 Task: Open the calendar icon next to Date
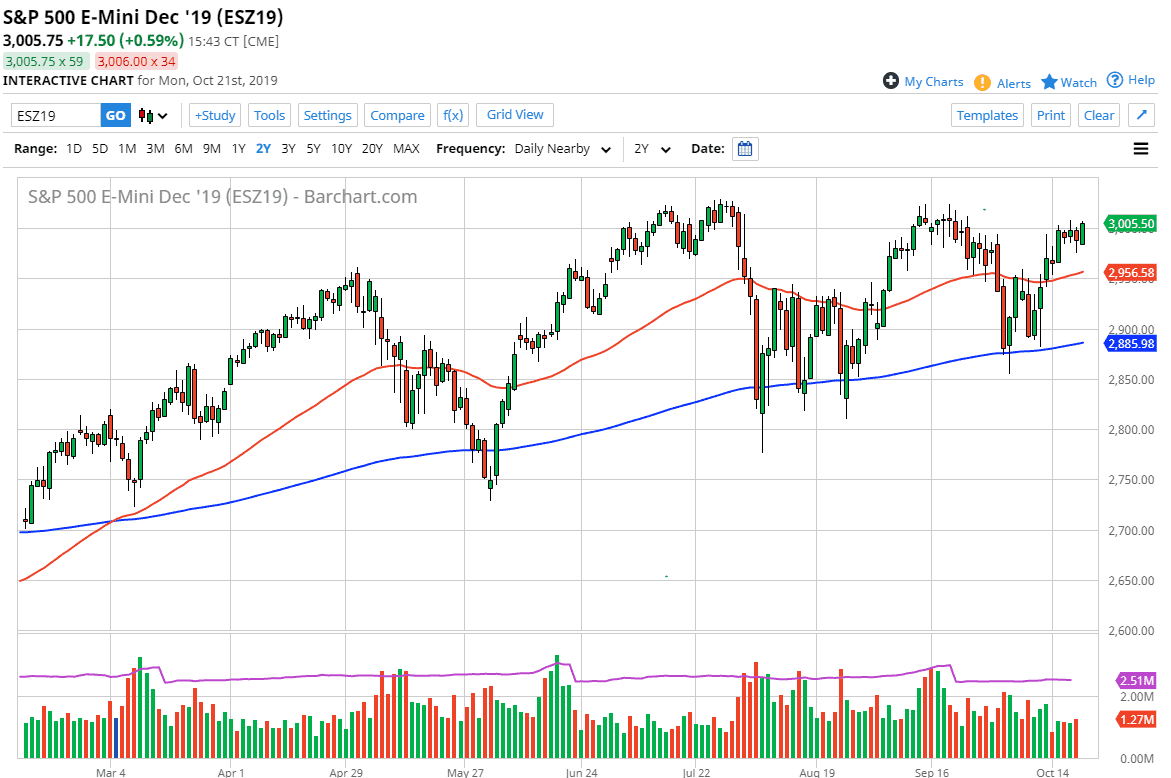pos(744,148)
